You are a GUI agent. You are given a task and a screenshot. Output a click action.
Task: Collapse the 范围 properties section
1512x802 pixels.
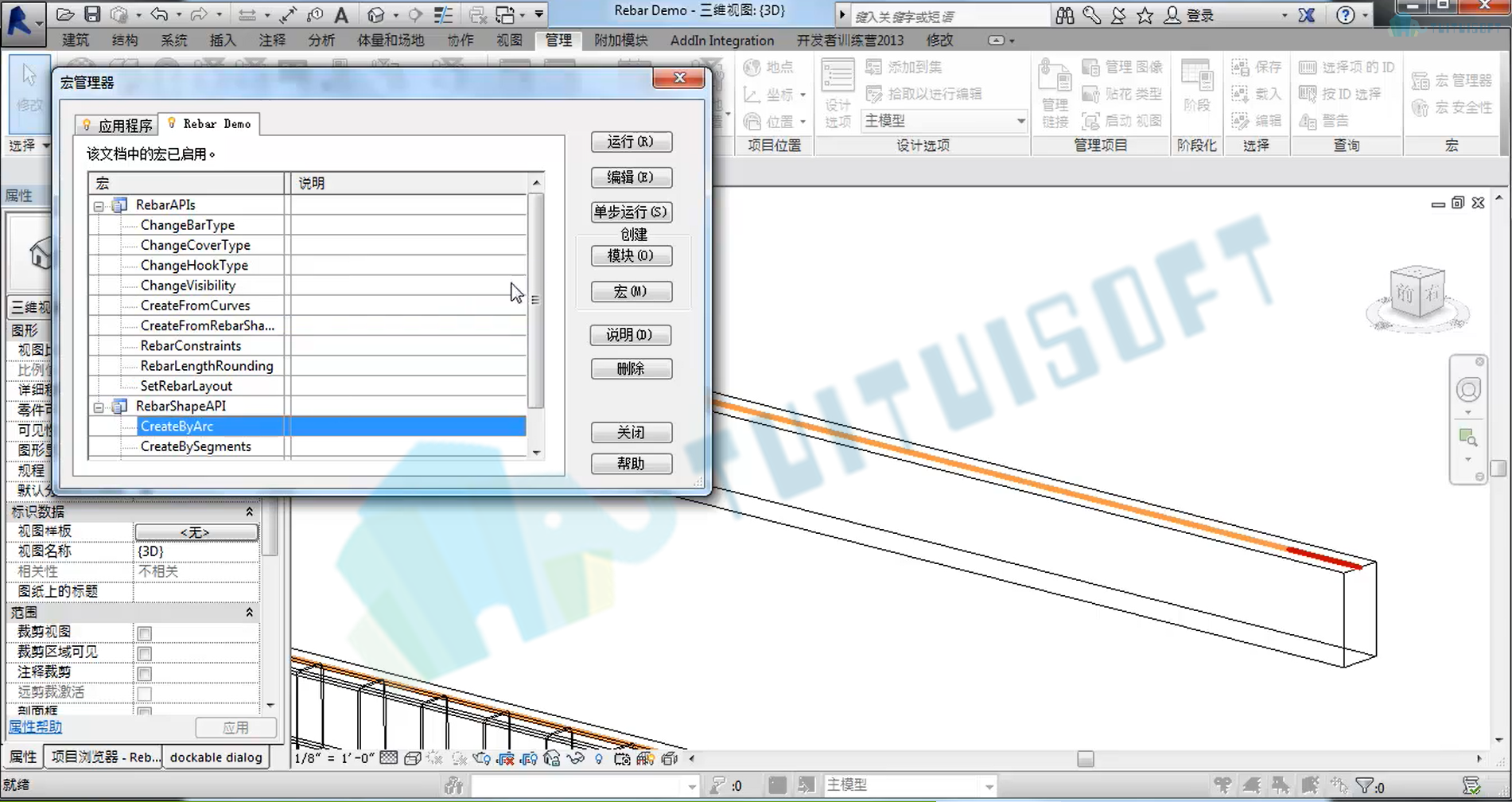click(x=249, y=613)
